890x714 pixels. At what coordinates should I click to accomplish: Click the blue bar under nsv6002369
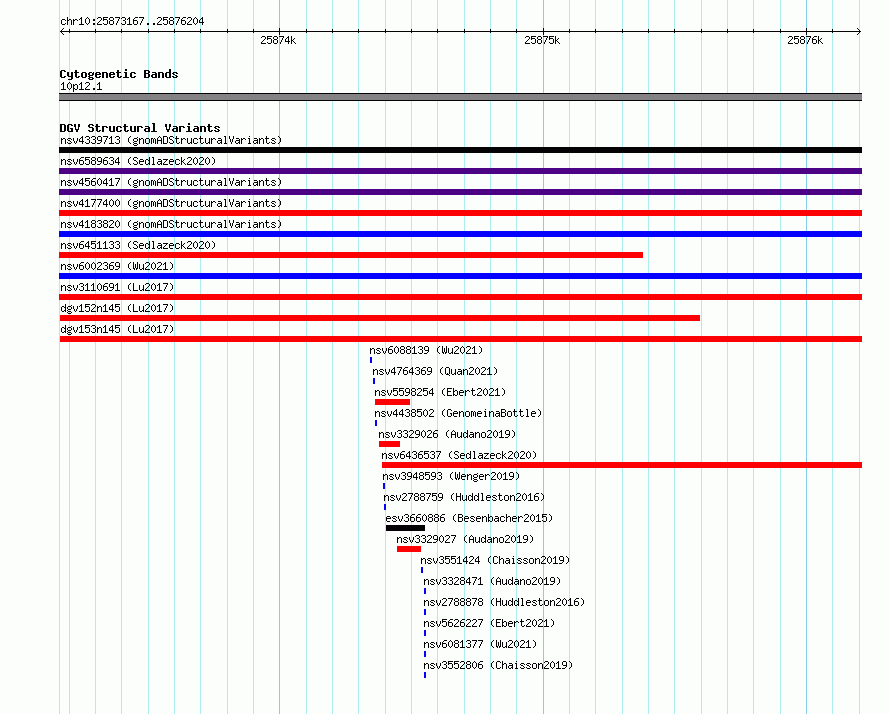coord(460,276)
